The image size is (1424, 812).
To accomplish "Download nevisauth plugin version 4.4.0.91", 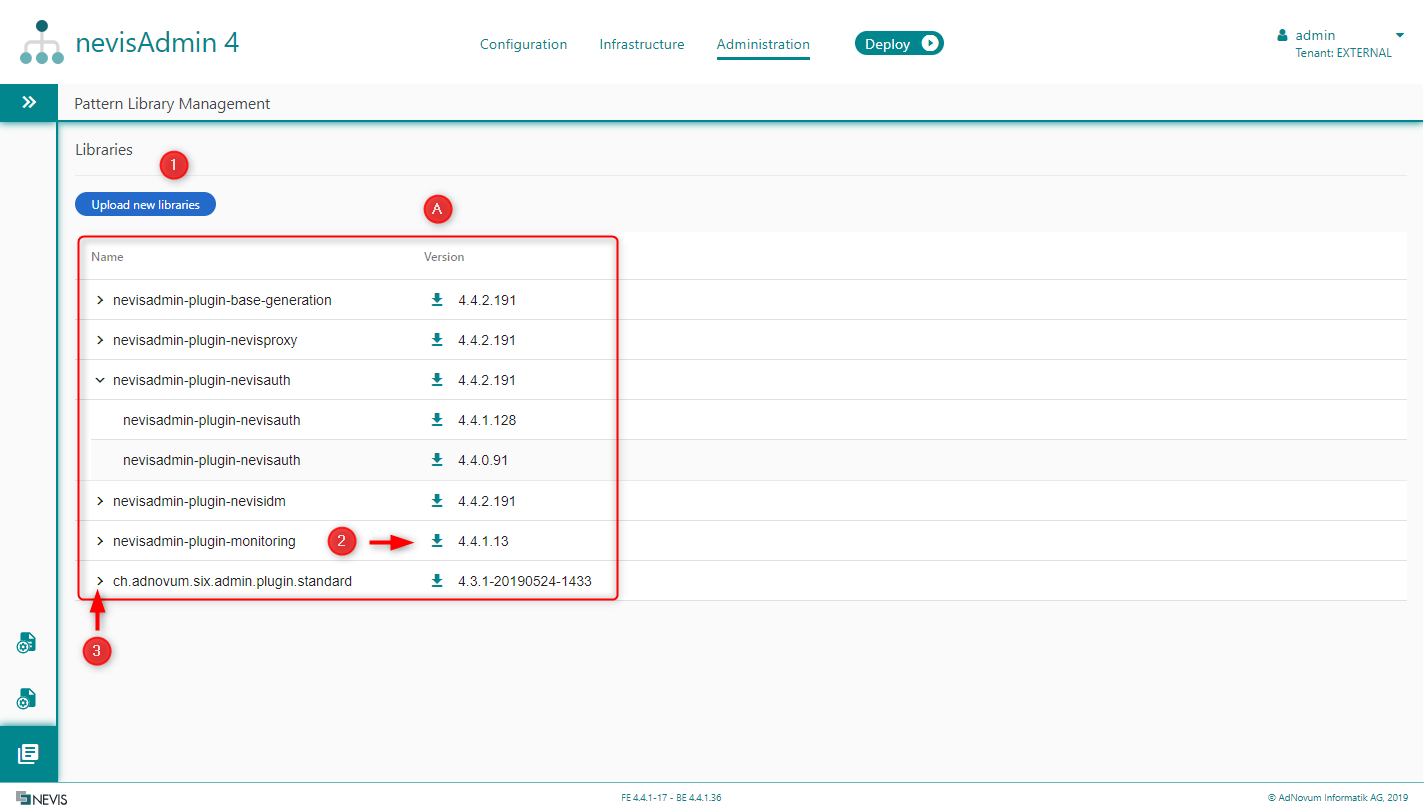I will pos(437,460).
